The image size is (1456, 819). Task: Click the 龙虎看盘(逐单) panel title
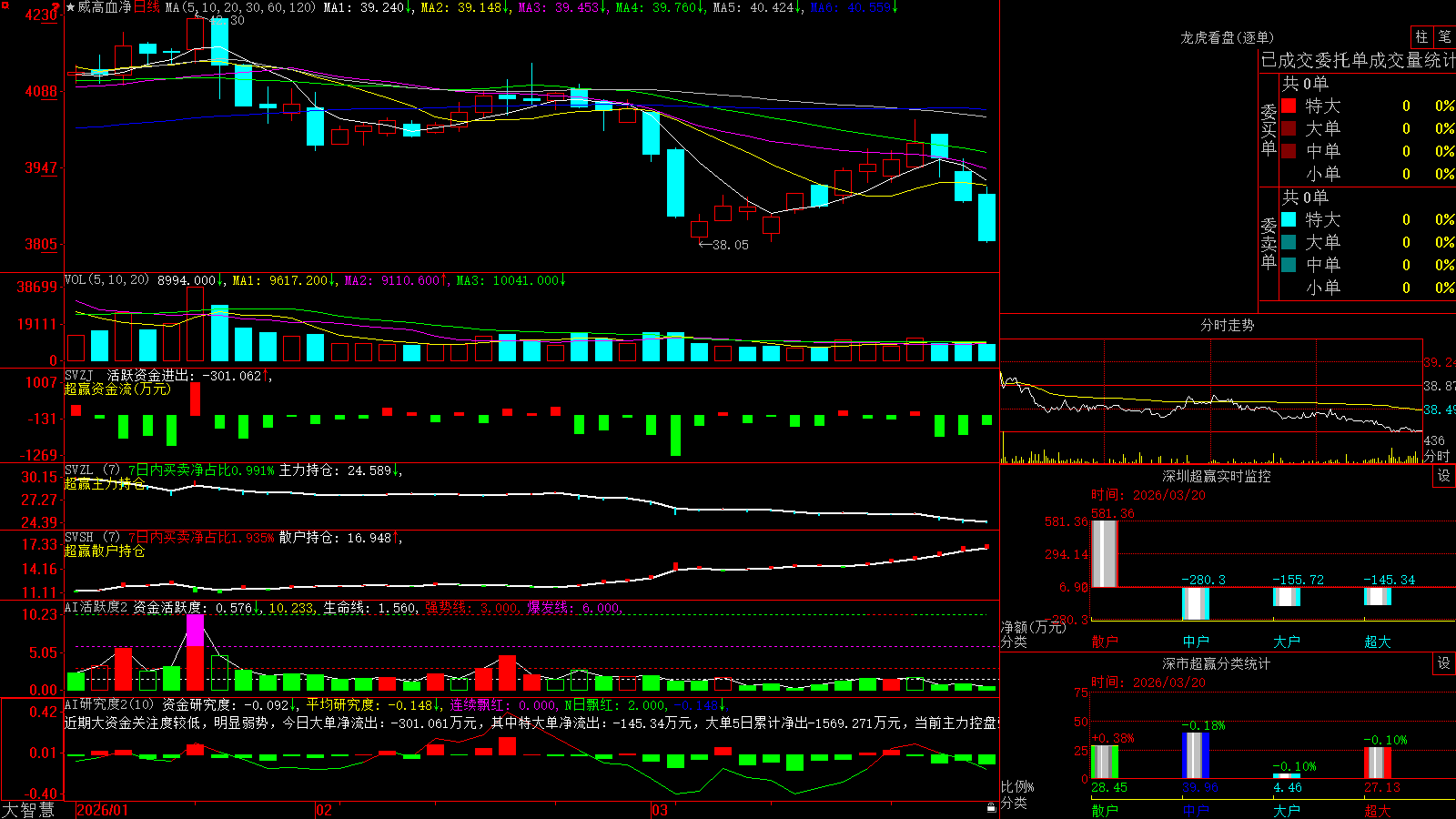click(1228, 37)
